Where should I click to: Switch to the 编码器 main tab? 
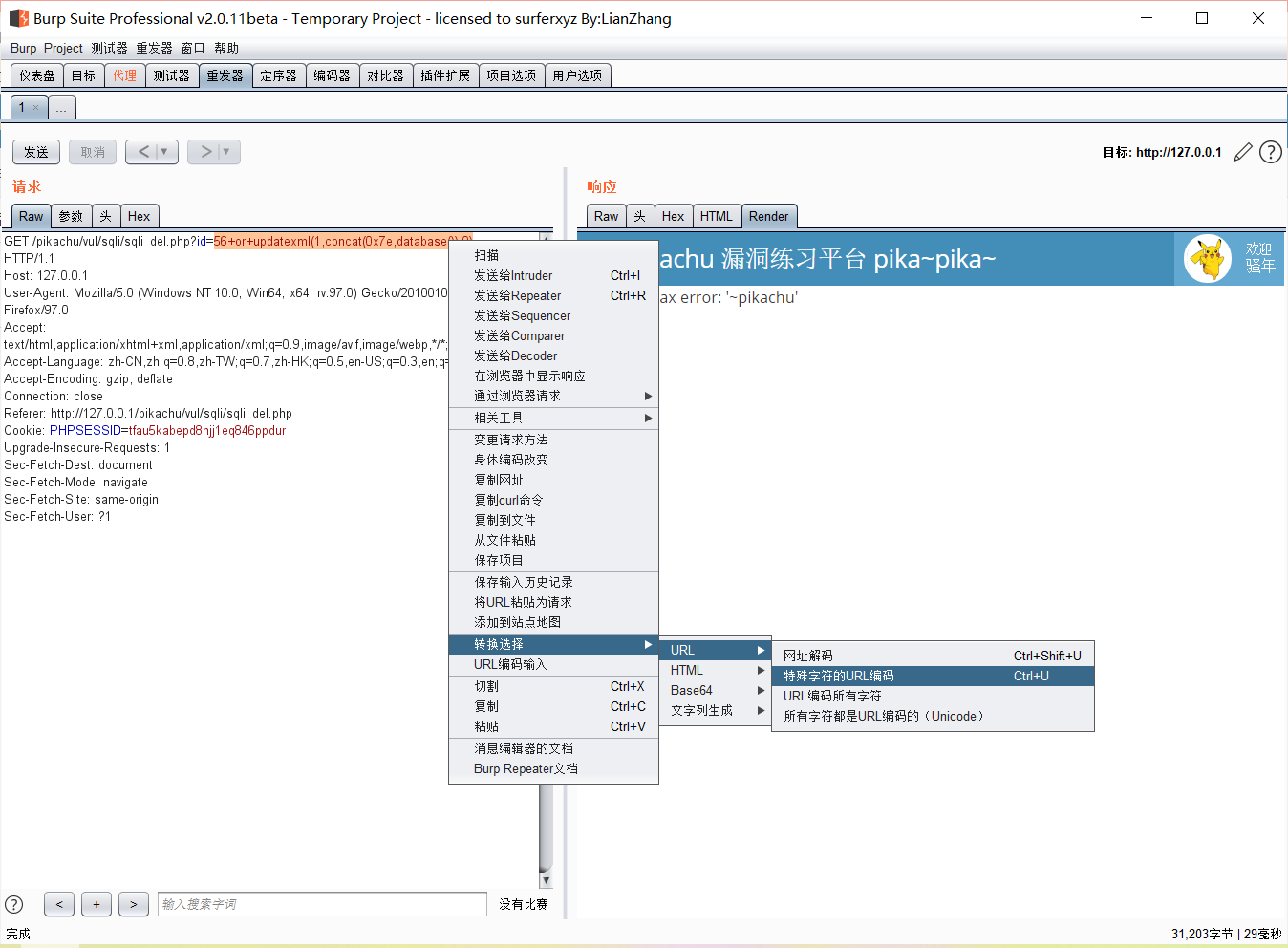pos(333,75)
